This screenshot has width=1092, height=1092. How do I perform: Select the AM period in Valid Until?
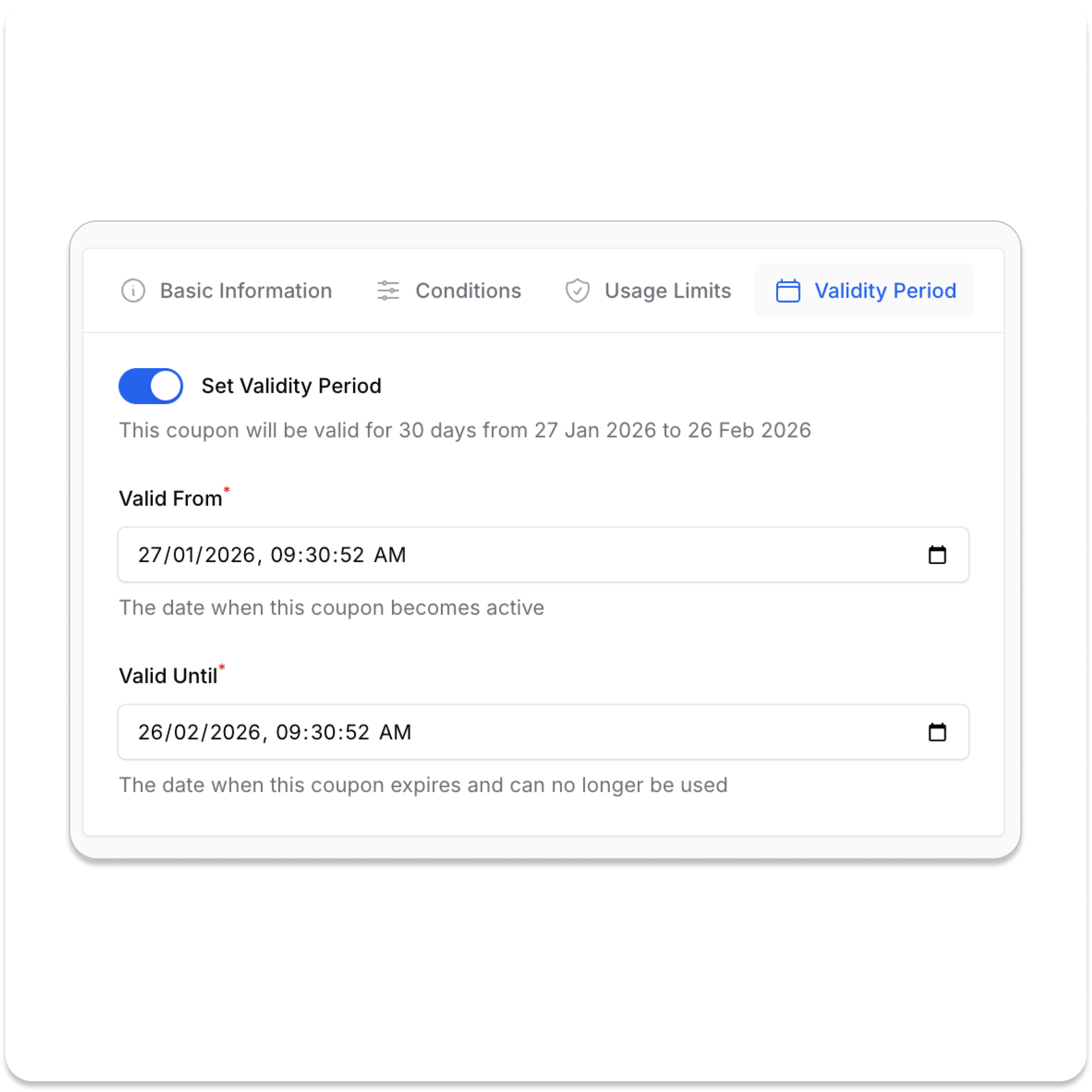395,733
